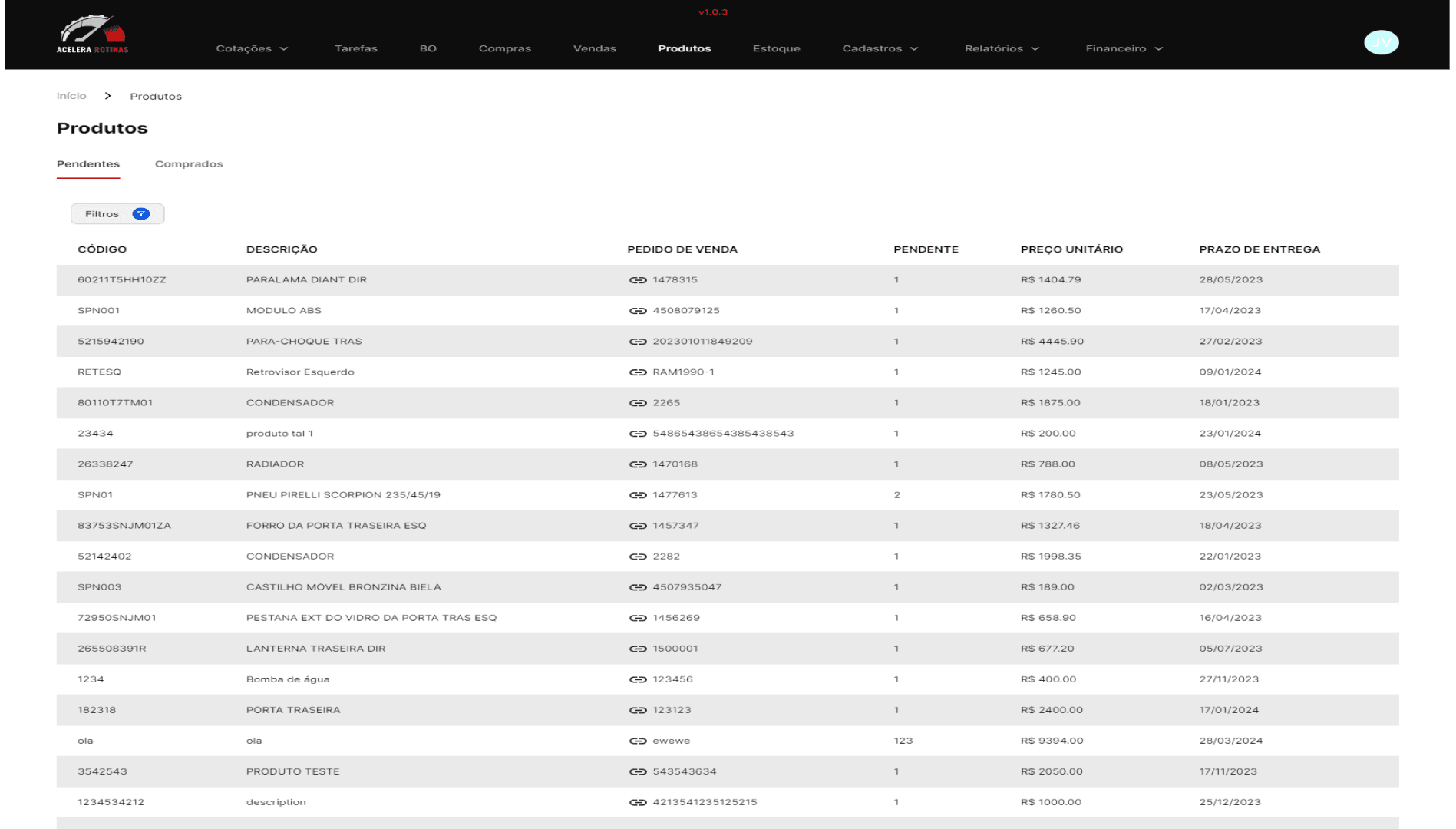Click link icon beside order 4508079125

click(638, 311)
